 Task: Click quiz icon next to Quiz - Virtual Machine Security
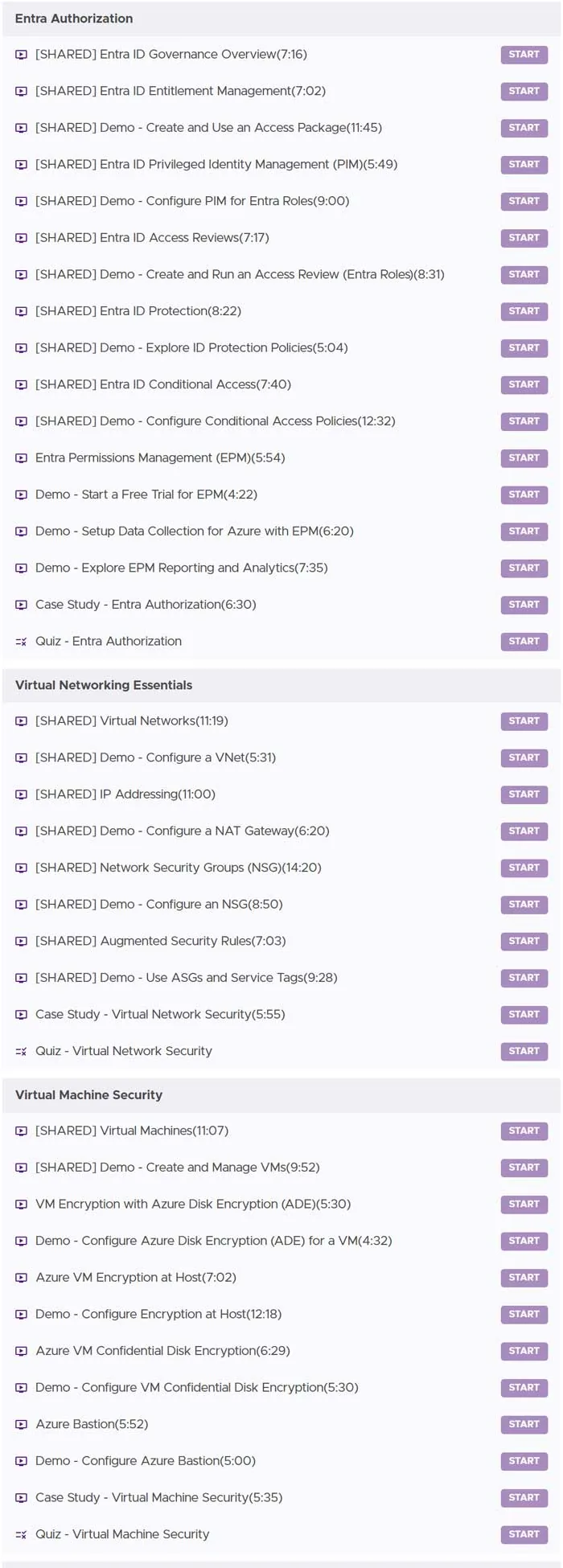[22, 1534]
